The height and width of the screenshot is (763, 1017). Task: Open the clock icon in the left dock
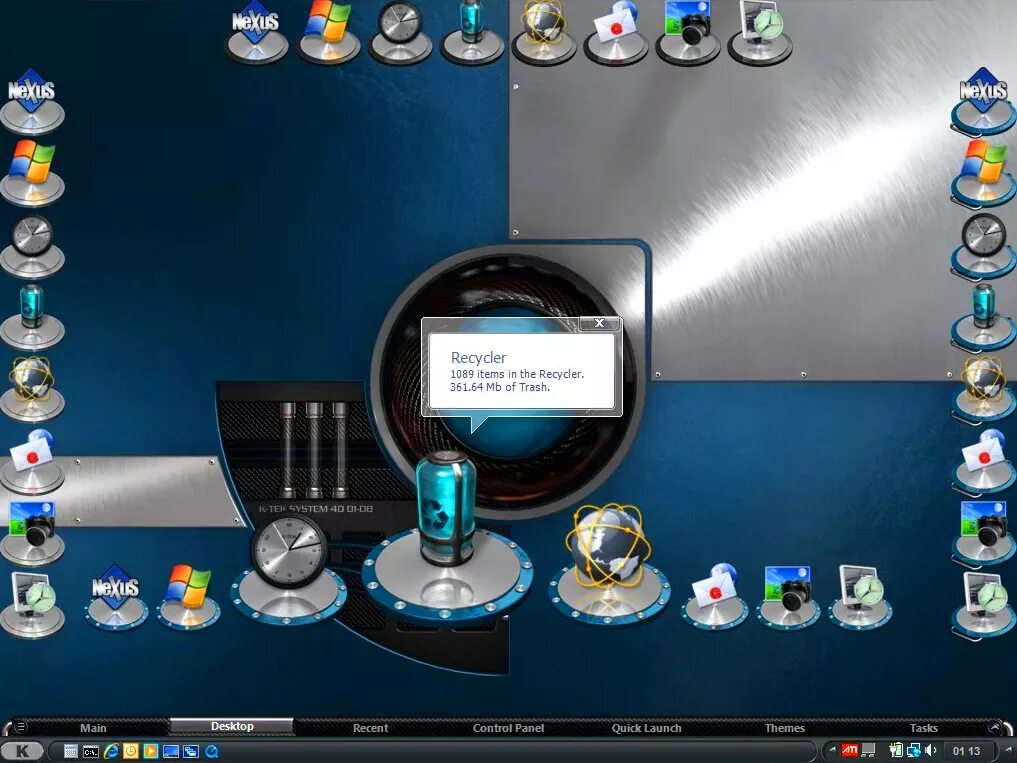click(32, 245)
